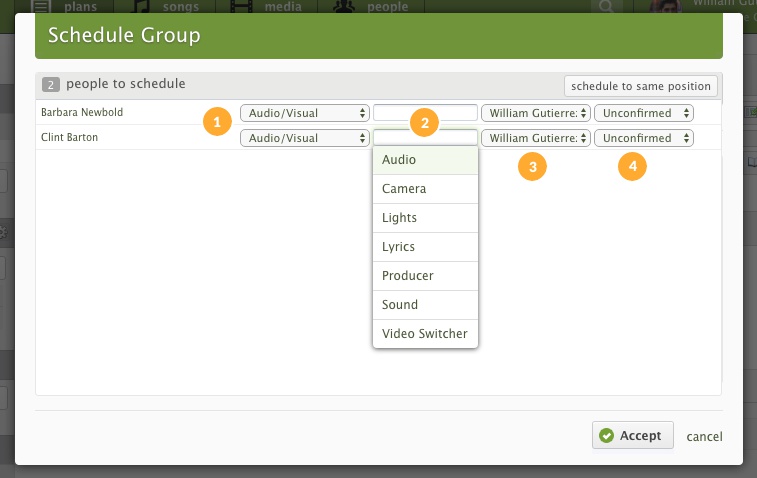
Task: Choose Producer from the position list
Action: pyautogui.click(x=425, y=276)
